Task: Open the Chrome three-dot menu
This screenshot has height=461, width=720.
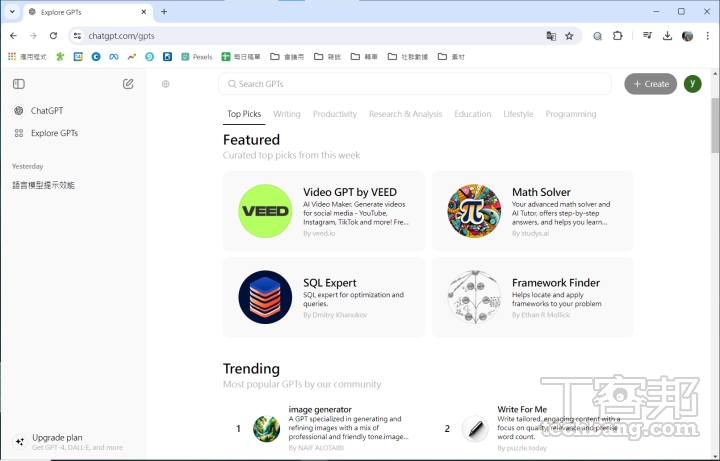Action: pos(707,36)
